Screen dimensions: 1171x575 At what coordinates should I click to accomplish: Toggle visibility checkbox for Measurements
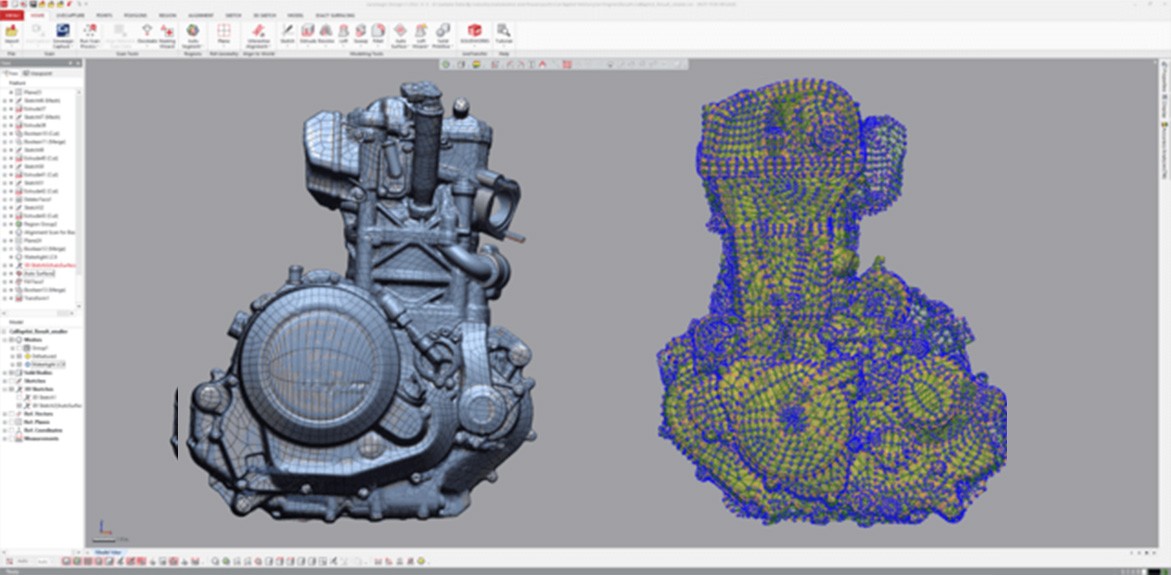coord(10,438)
